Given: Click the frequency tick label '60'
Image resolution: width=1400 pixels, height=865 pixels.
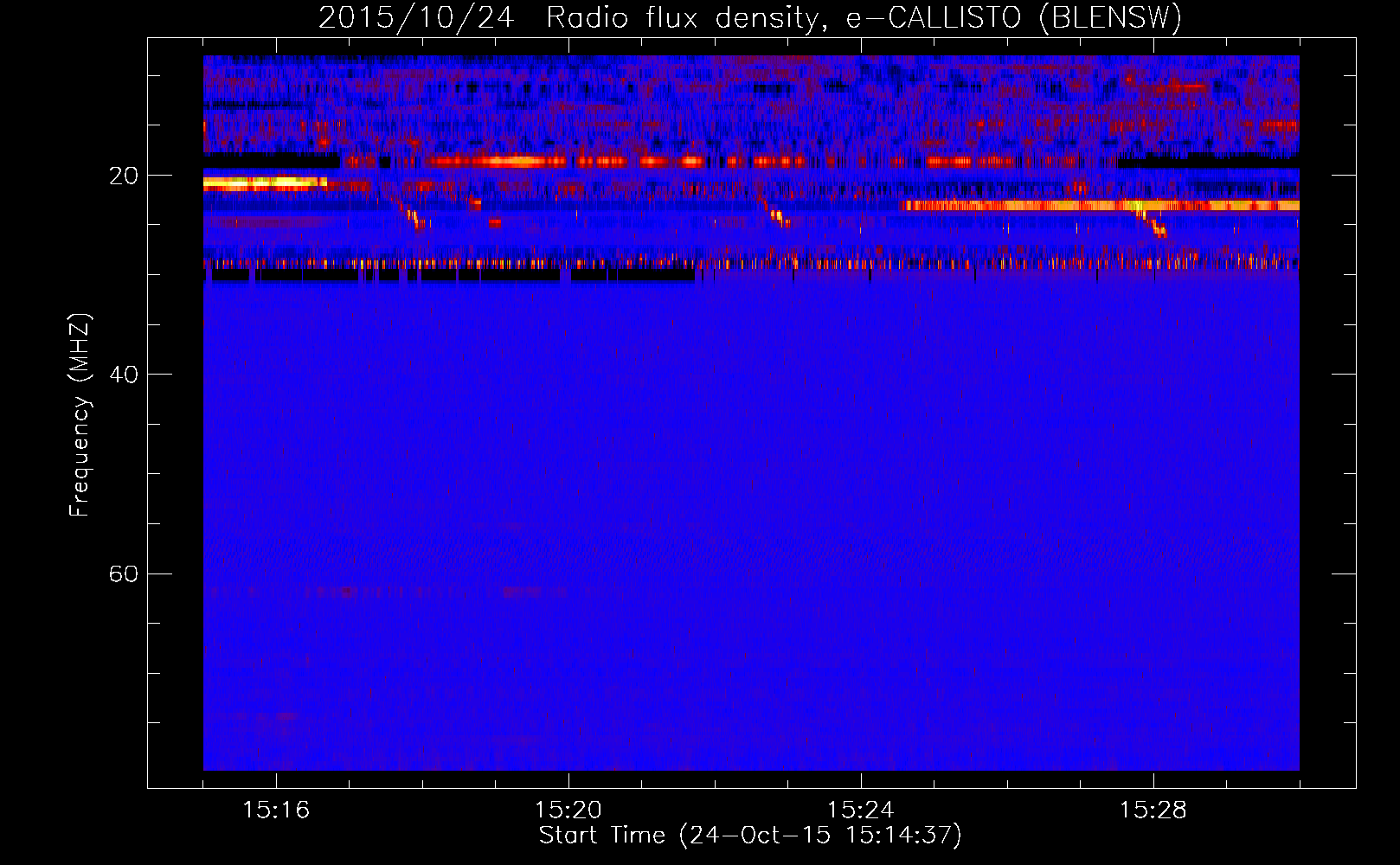Looking at the screenshot, I should [x=124, y=574].
